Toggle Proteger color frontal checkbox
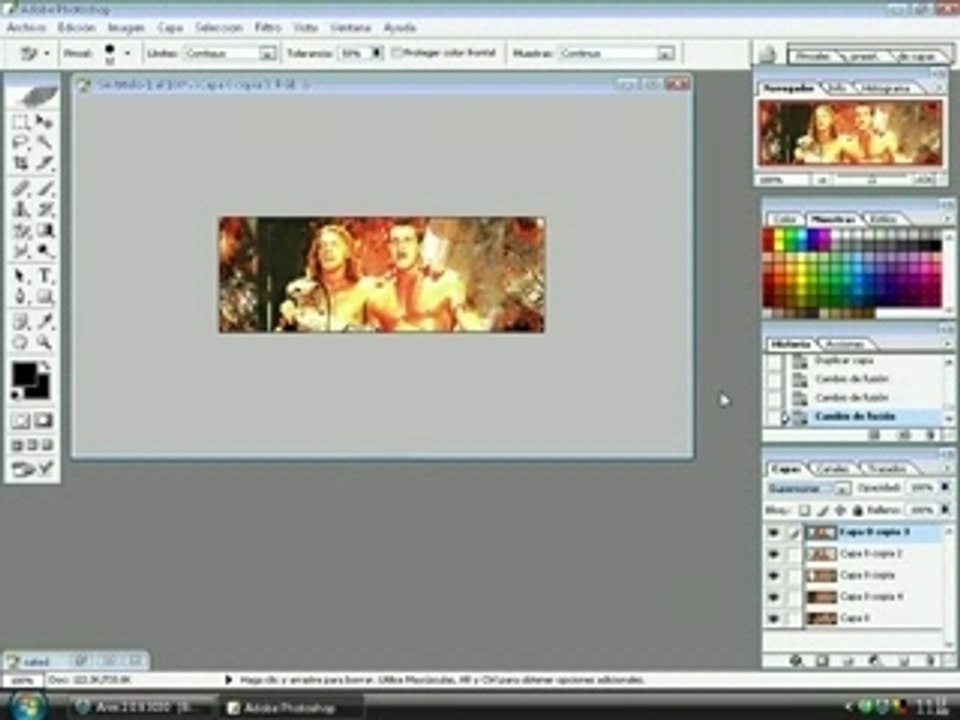 [x=396, y=53]
